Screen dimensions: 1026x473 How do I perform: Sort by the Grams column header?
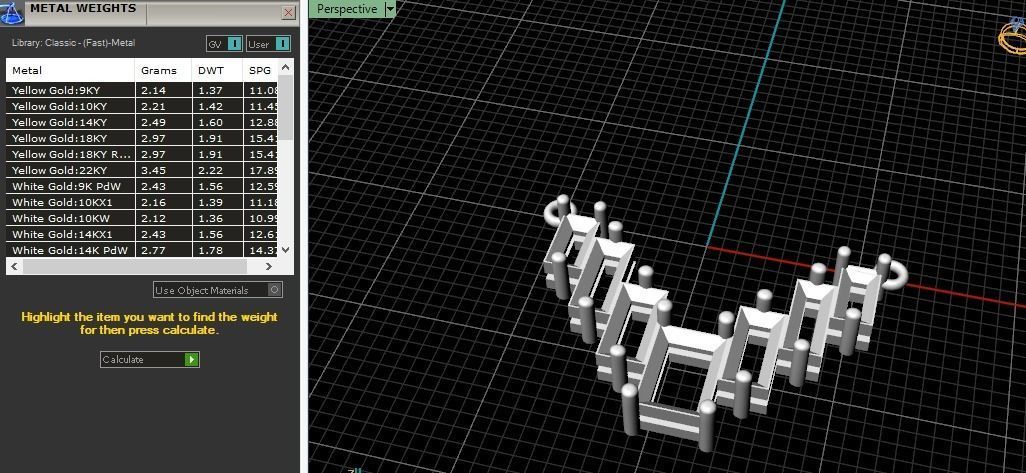[164, 71]
